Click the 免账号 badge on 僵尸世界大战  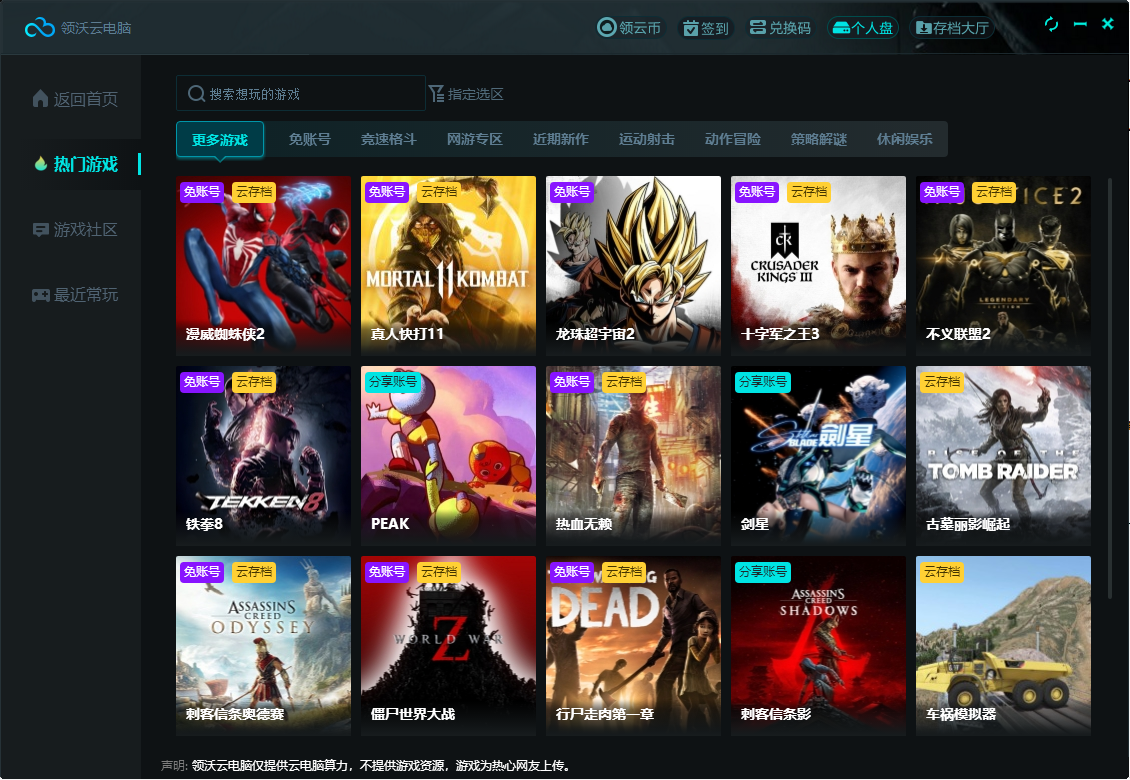(386, 572)
